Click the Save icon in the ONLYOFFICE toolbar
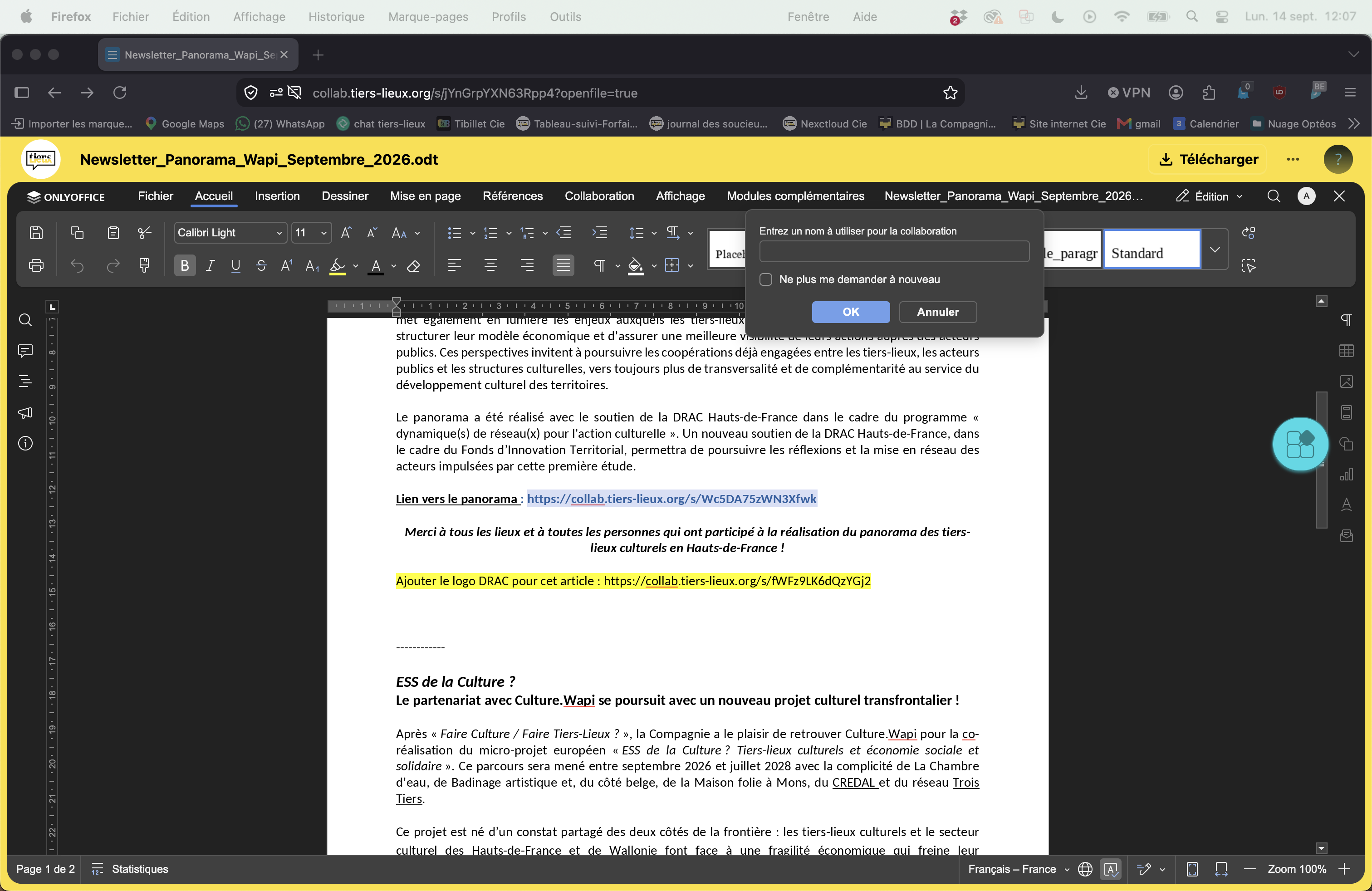 coord(36,232)
